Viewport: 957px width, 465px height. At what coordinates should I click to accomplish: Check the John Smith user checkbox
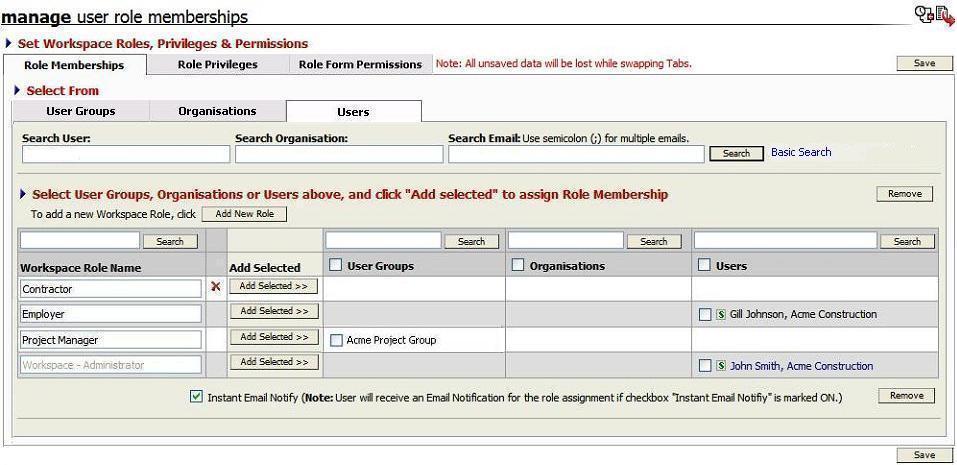click(705, 366)
